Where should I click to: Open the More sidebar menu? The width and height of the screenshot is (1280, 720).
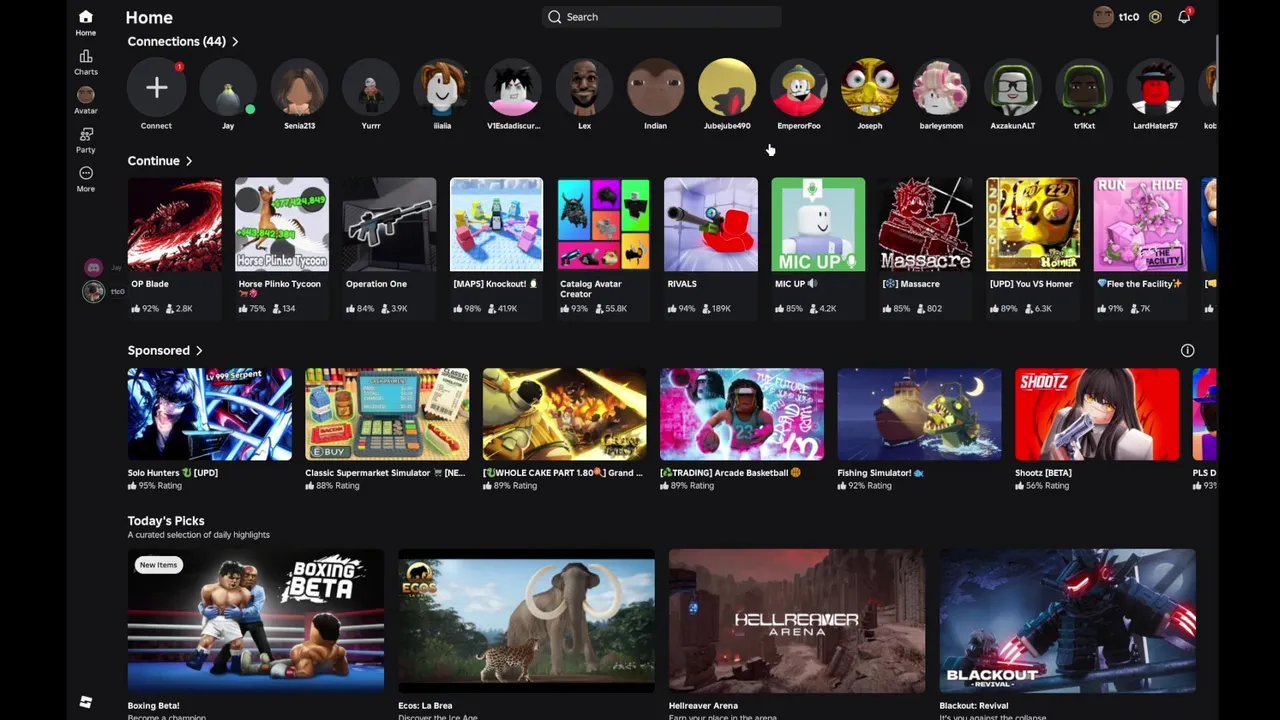[x=86, y=179]
